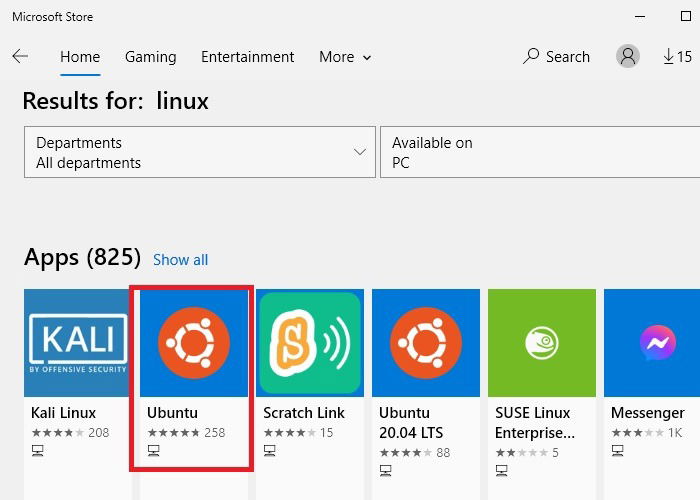Open the Ubuntu 20.04 LTS tile logo
This screenshot has height=500, width=700.
[426, 343]
